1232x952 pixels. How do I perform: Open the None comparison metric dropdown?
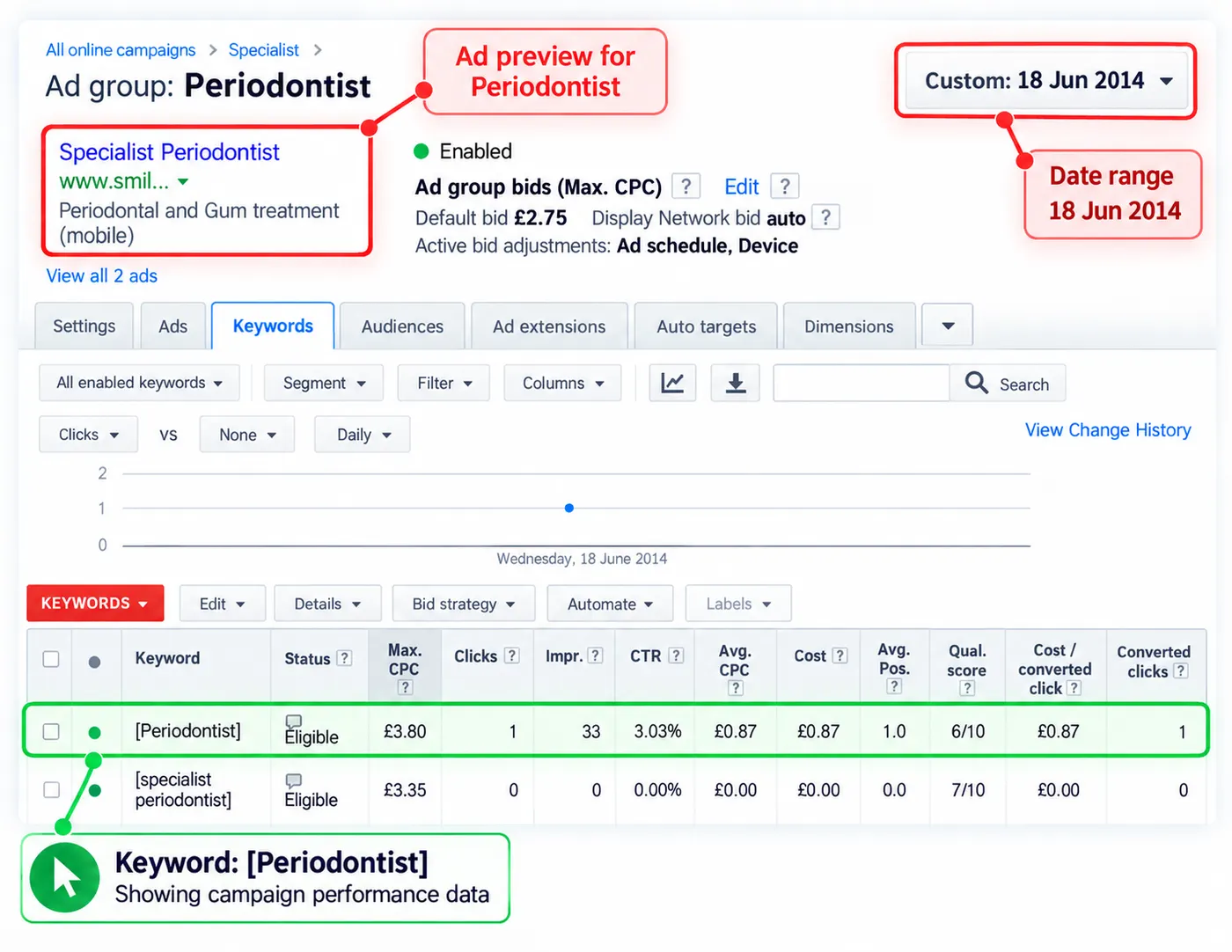click(x=247, y=435)
